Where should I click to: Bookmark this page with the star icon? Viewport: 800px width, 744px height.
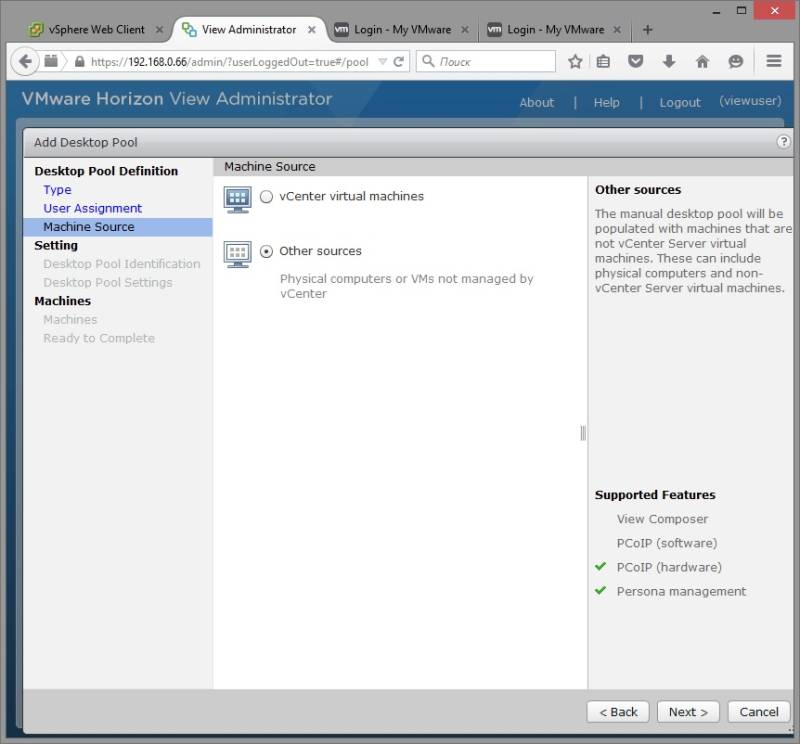[x=575, y=62]
